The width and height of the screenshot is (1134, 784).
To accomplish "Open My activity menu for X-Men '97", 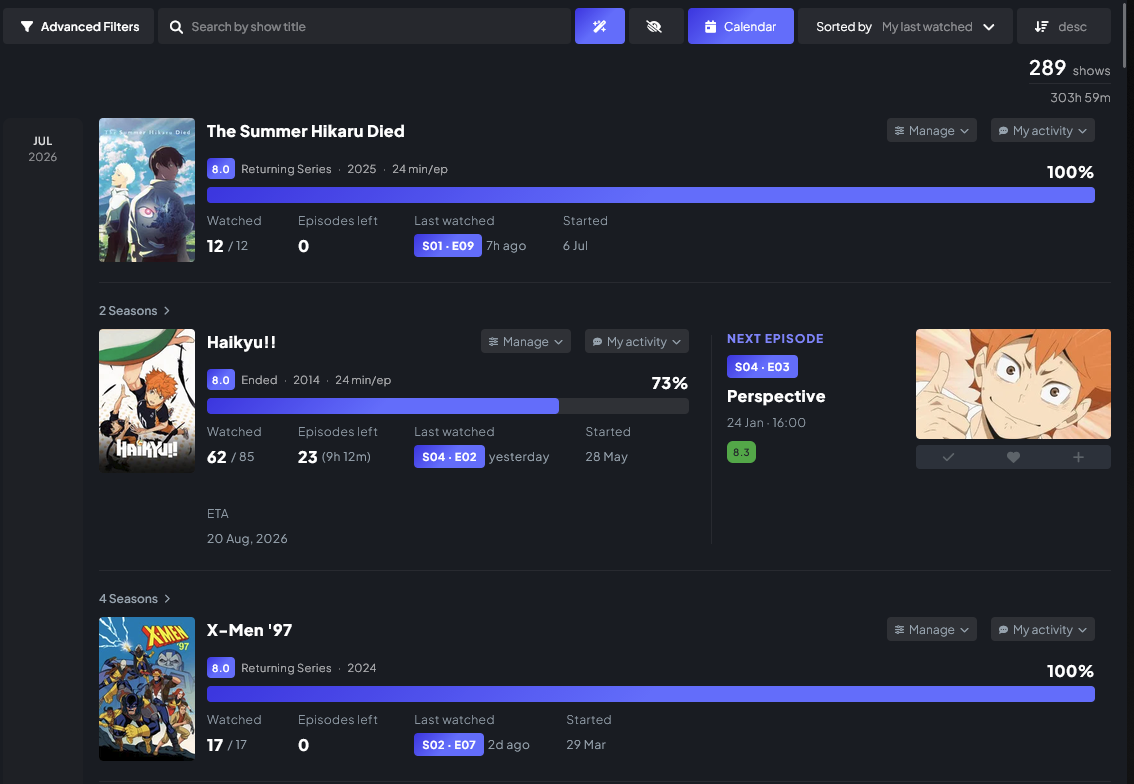I will coord(1042,629).
